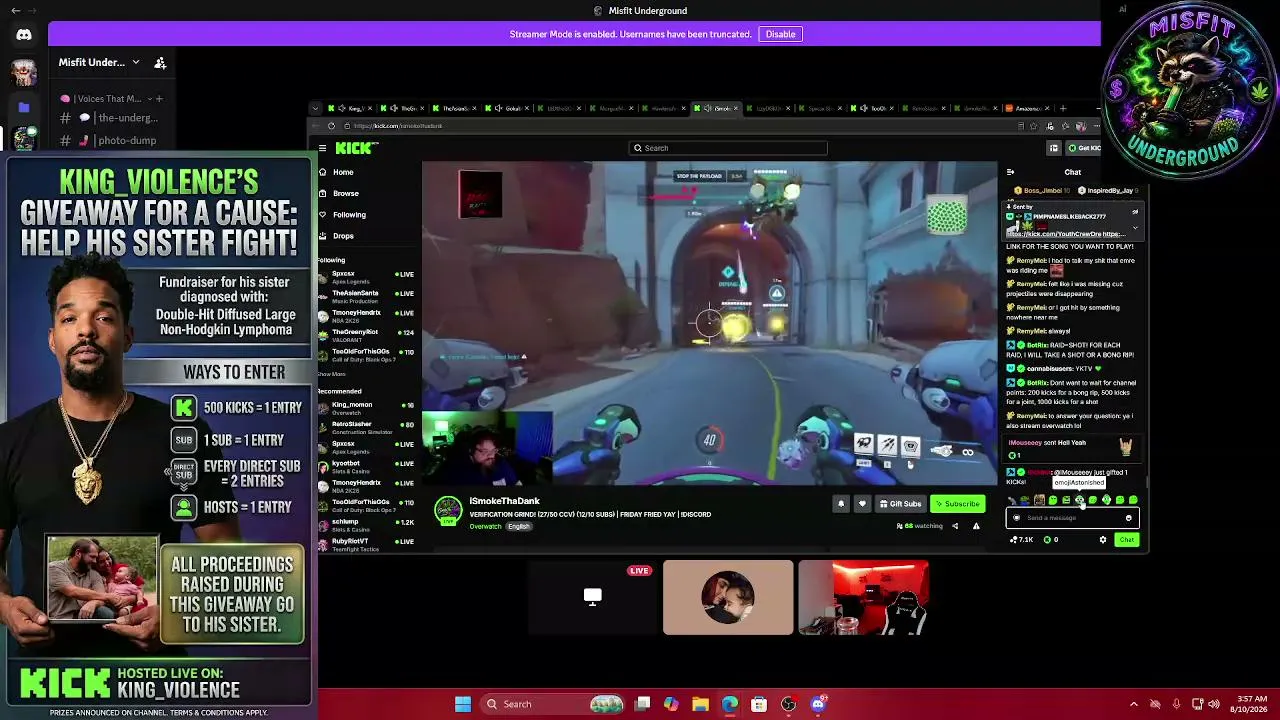The height and width of the screenshot is (720, 1280).
Task: Open the-underground Discord channel
Action: point(115,118)
